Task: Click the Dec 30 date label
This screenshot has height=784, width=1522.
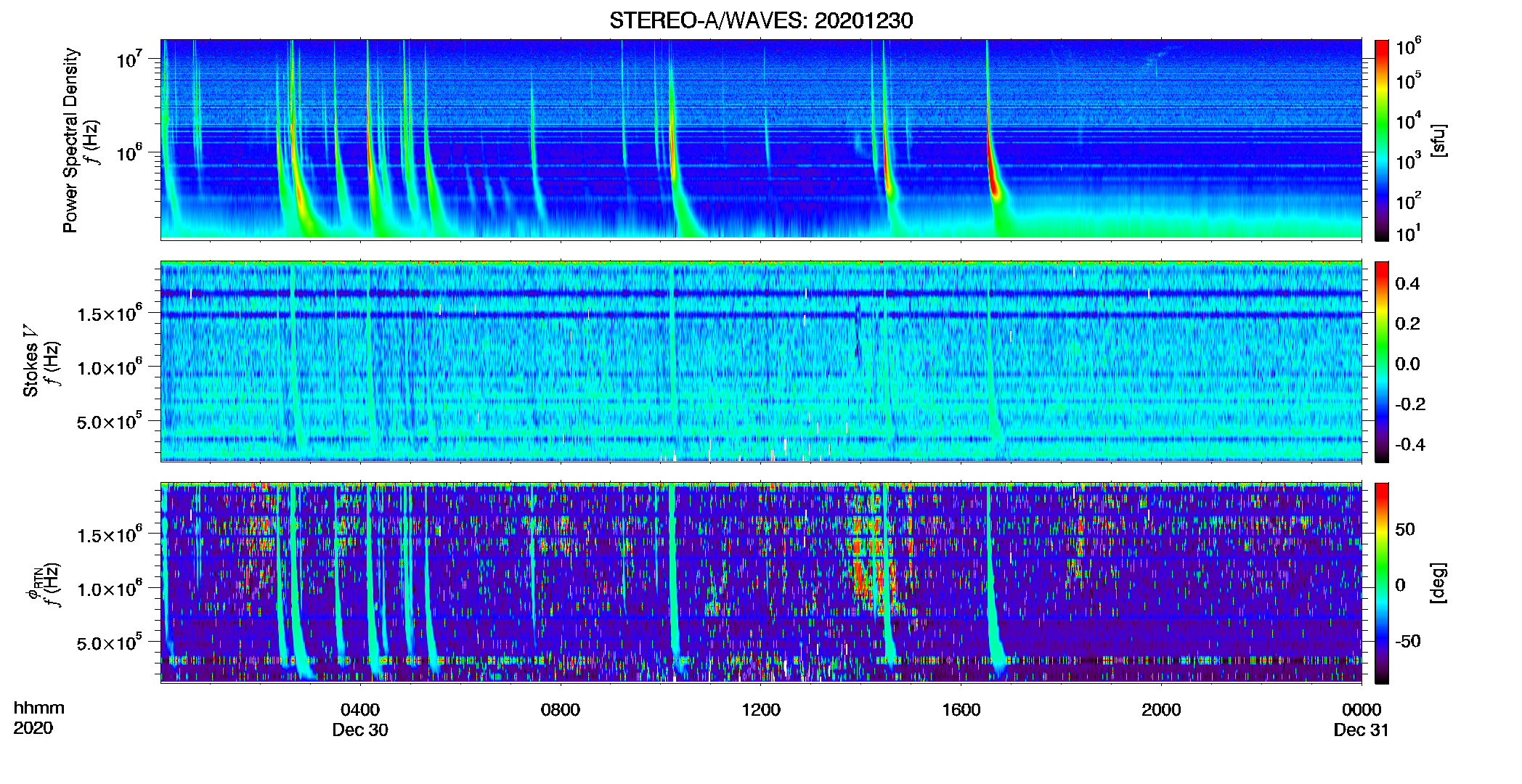Action: [360, 730]
